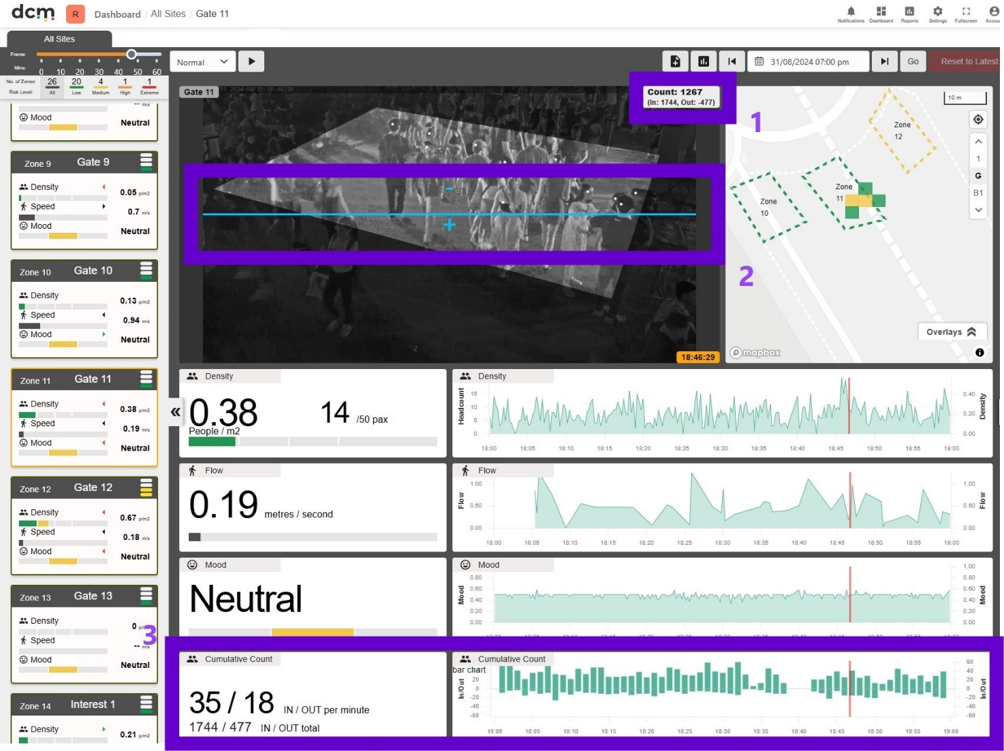
Task: Click the export file icon in toolbar
Action: pos(676,61)
